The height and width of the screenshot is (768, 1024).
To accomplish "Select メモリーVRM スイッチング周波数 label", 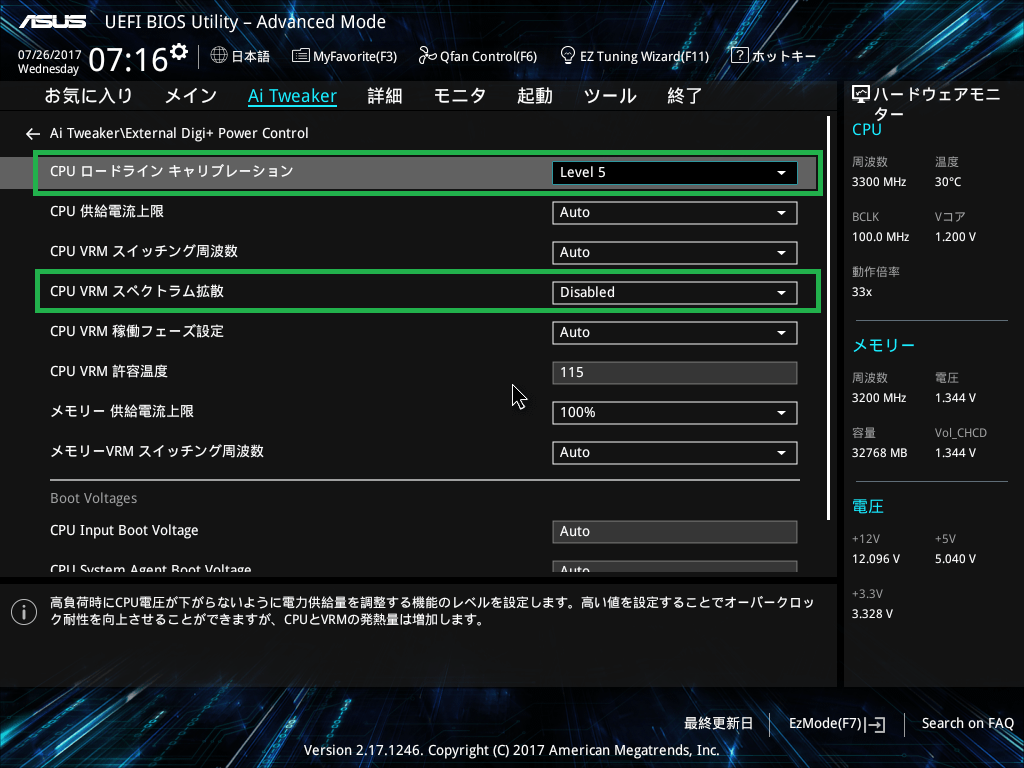I will coord(157,451).
